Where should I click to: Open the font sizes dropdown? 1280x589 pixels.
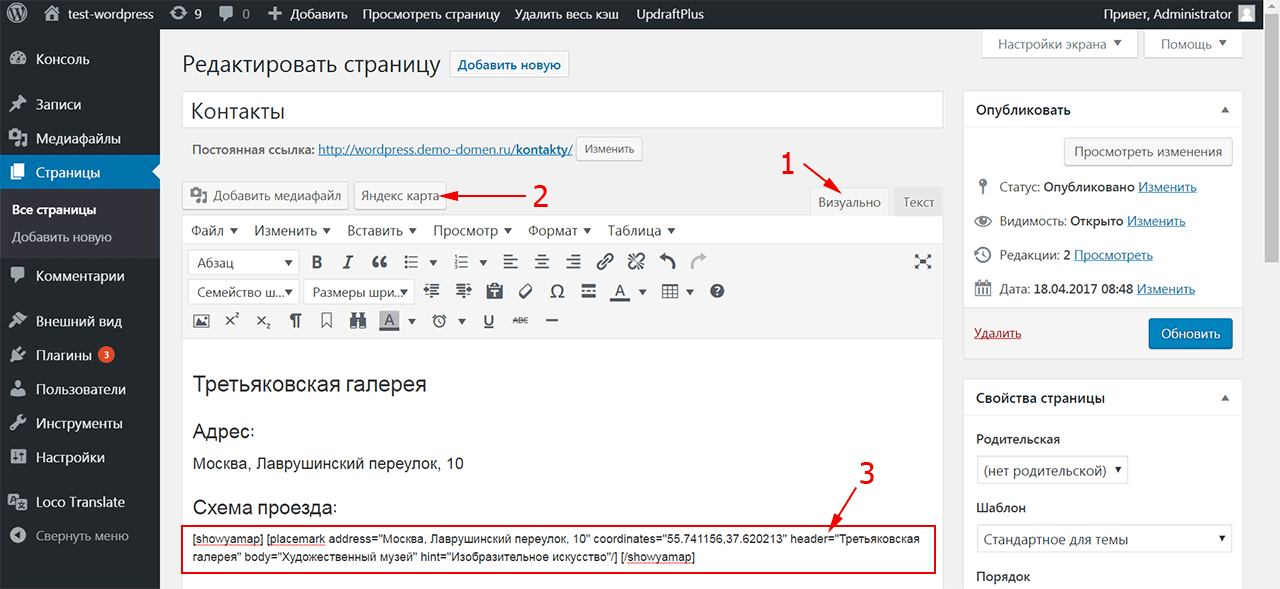pyautogui.click(x=359, y=292)
